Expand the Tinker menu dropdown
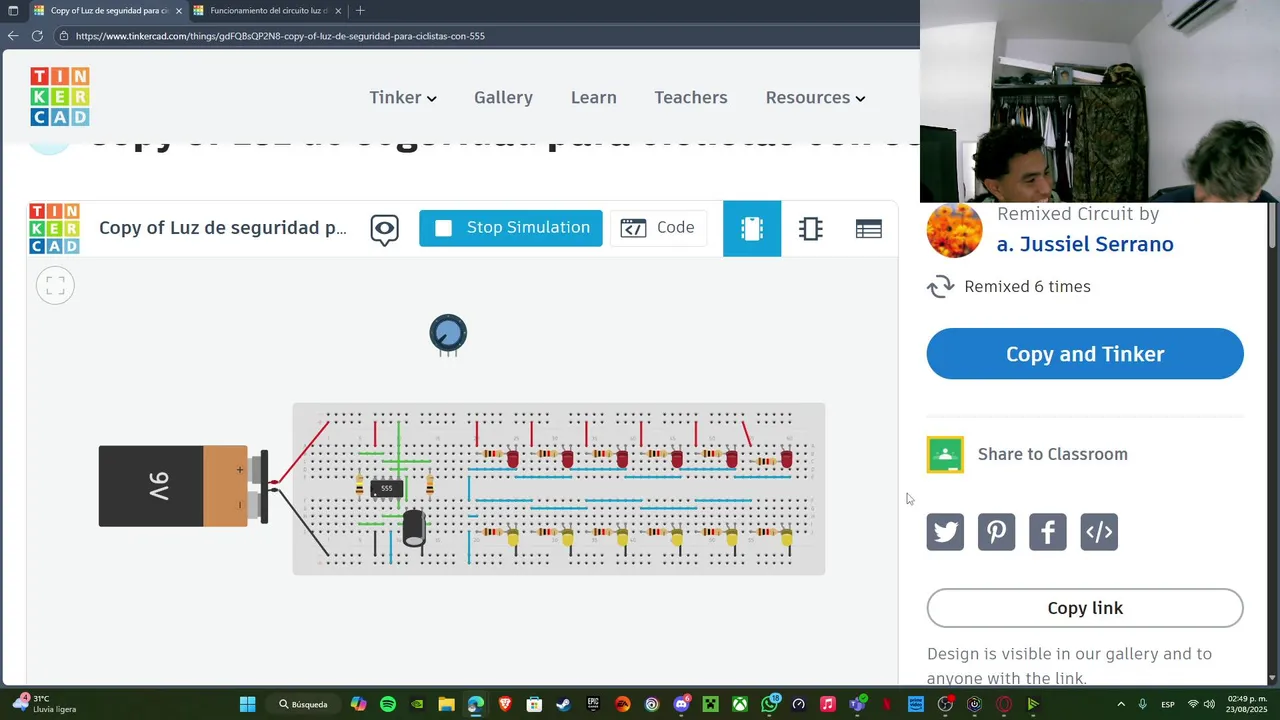 pos(403,97)
